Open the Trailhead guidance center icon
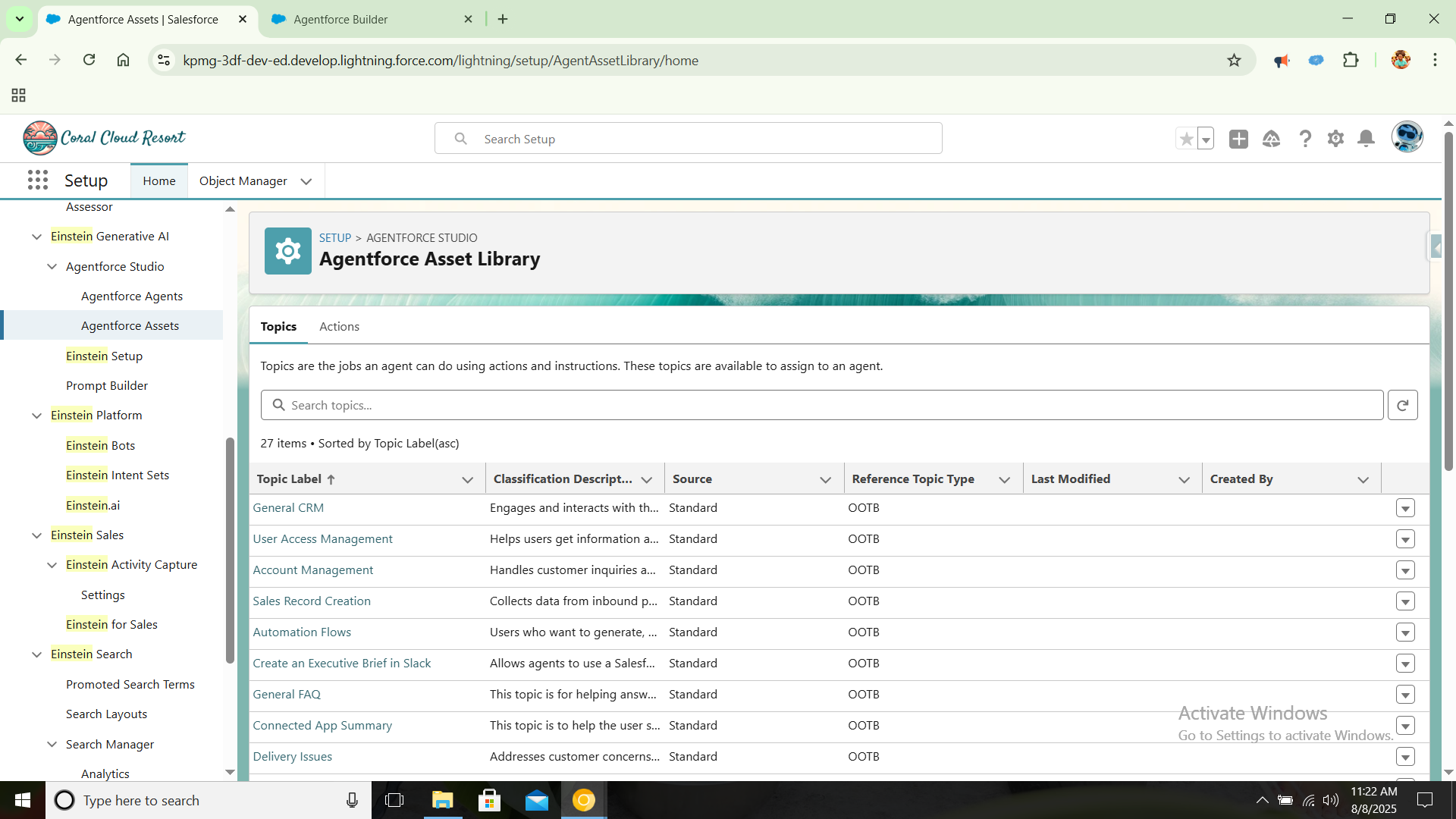1456x819 pixels. pos(1271,139)
